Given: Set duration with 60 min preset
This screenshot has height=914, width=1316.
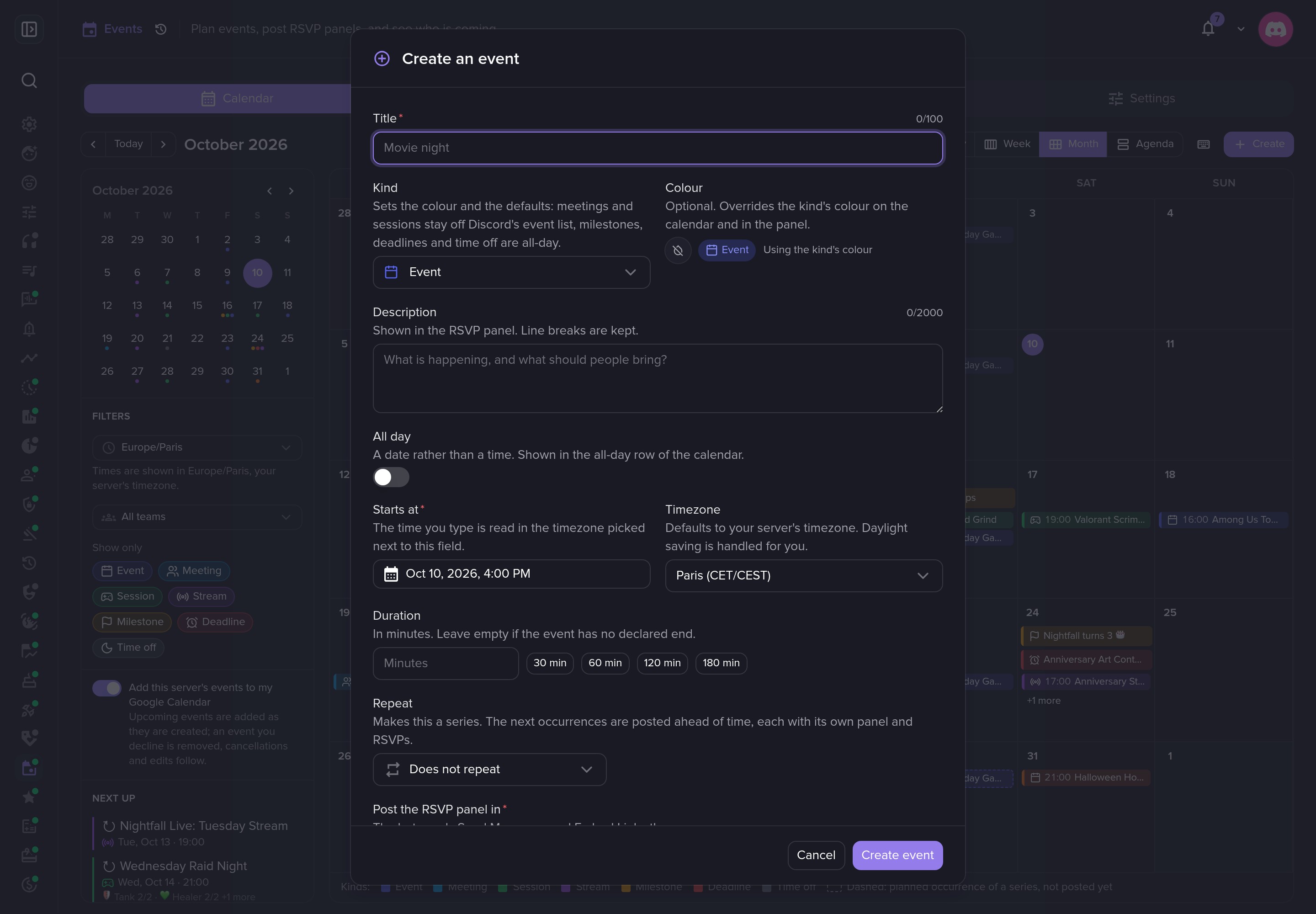Looking at the screenshot, I should 605,663.
